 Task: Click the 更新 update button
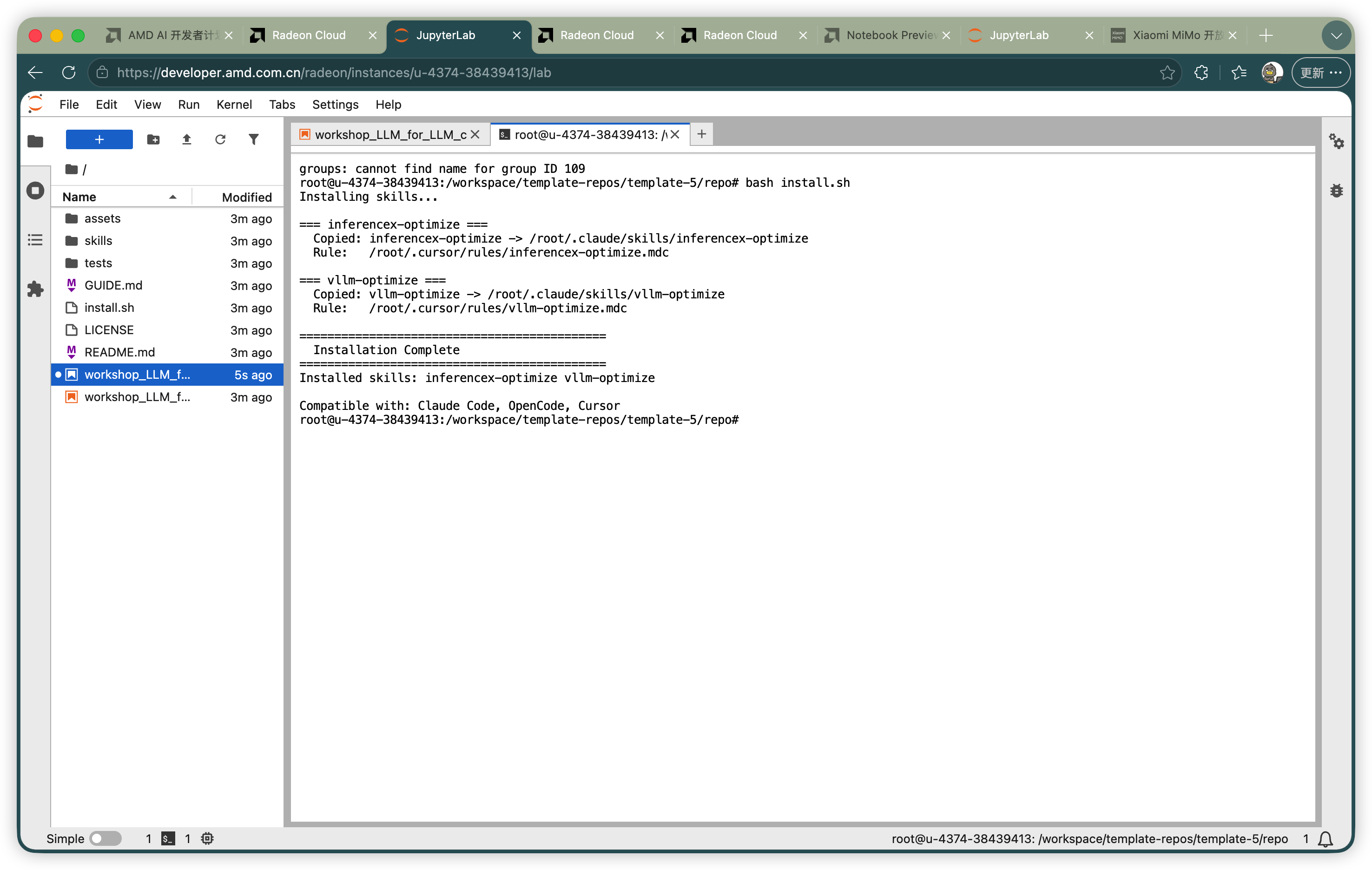[1320, 72]
